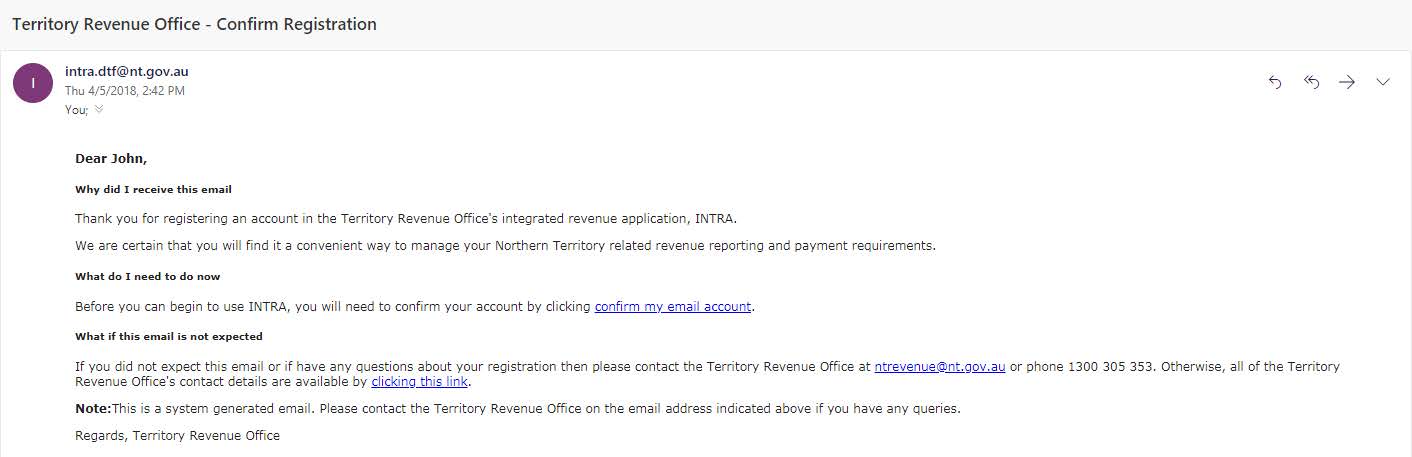Screen dimensions: 1412x457
Task: Click the Dear John greeting
Action: pos(111,159)
